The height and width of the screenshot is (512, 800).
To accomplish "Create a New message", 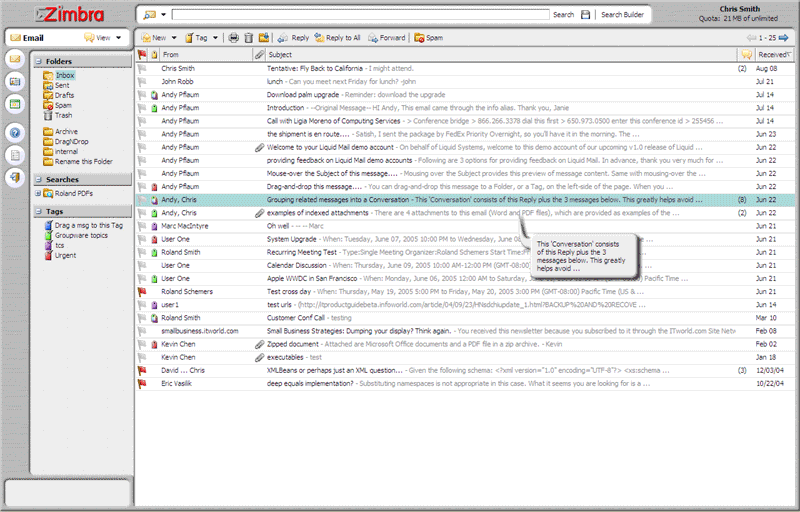I will pos(154,38).
